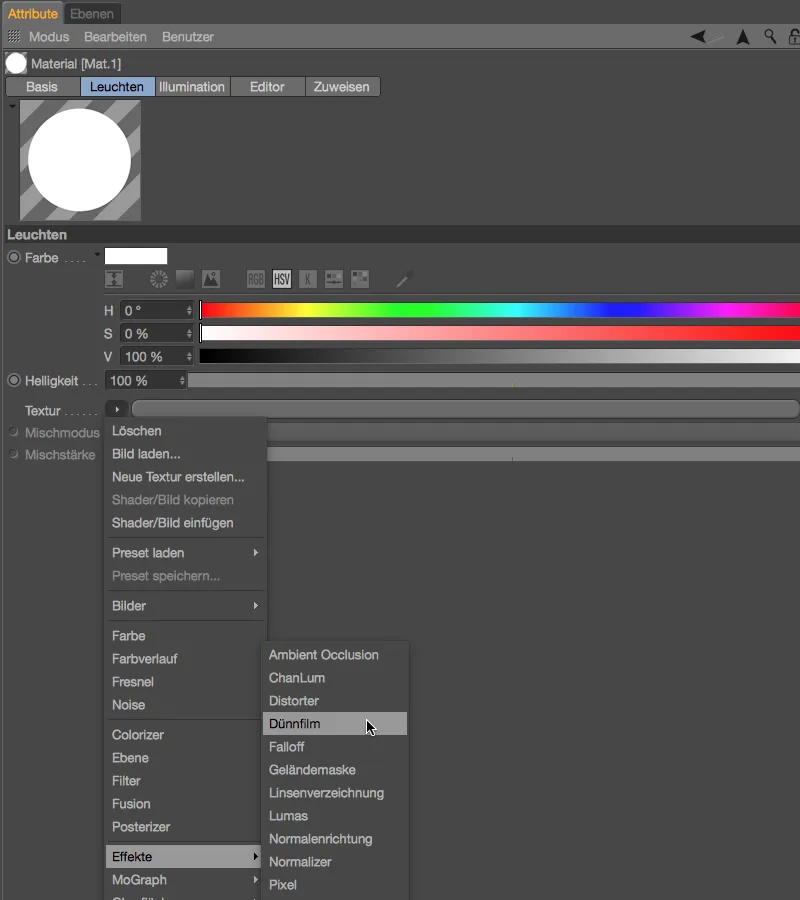Select the Linsenverzeichnung effect shader
The height and width of the screenshot is (900, 800).
tap(335, 793)
